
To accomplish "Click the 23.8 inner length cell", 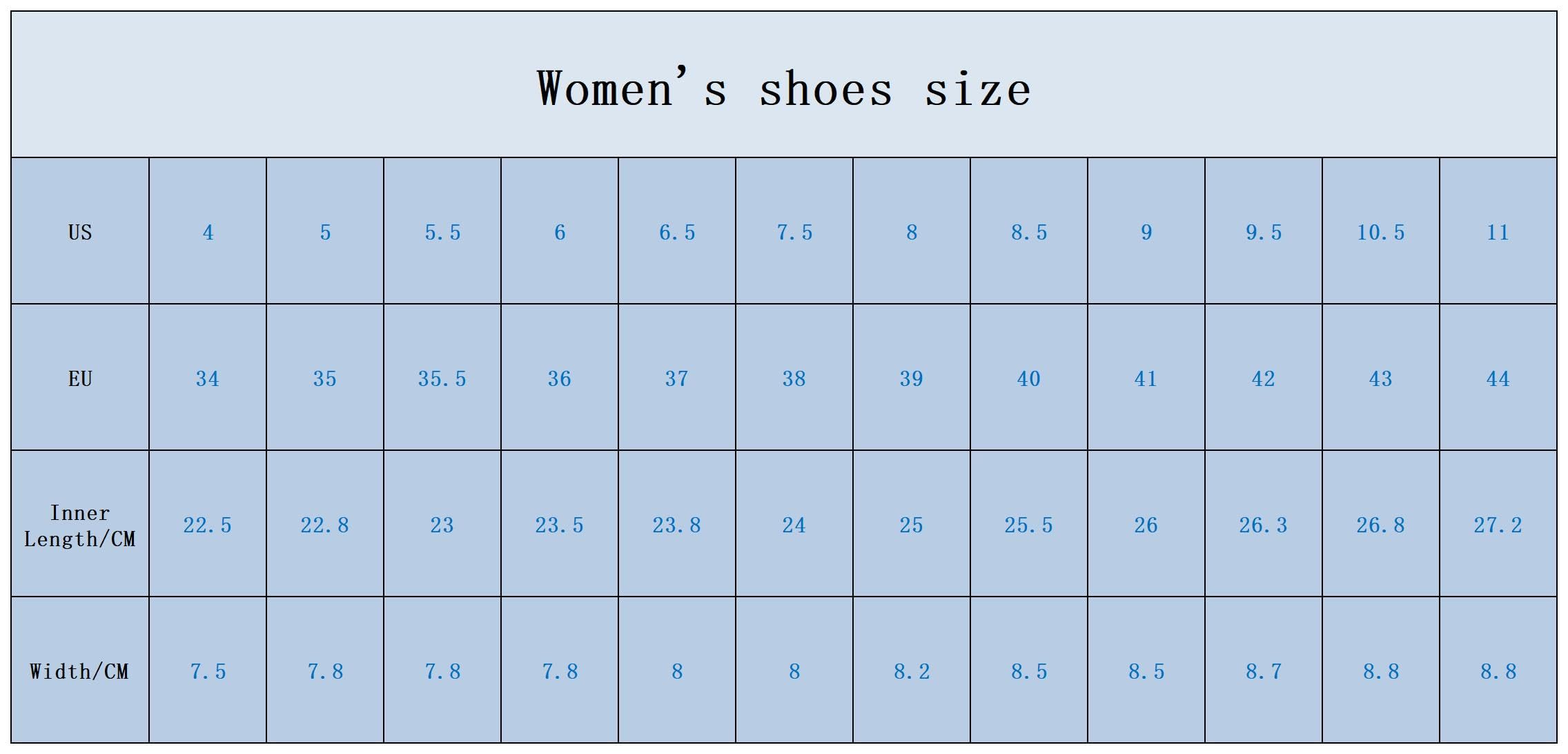I will point(677,525).
